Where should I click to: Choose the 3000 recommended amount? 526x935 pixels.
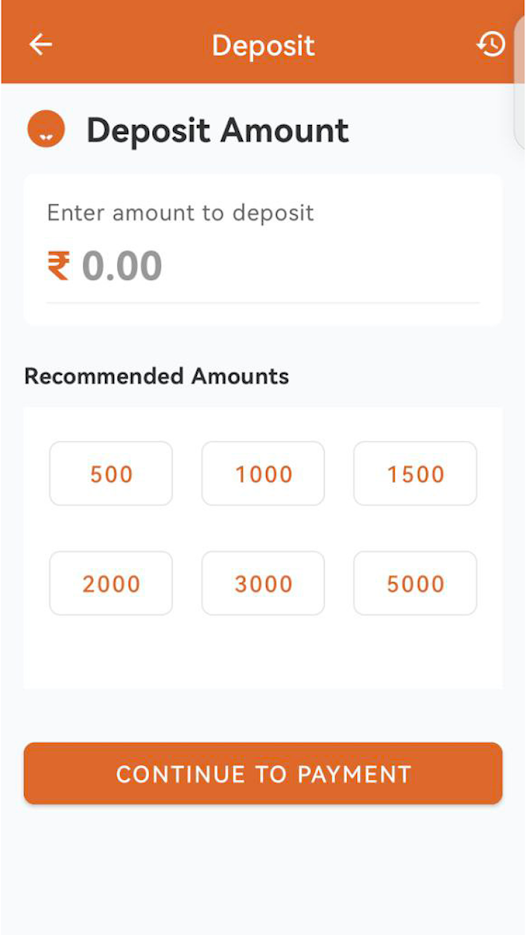263,583
